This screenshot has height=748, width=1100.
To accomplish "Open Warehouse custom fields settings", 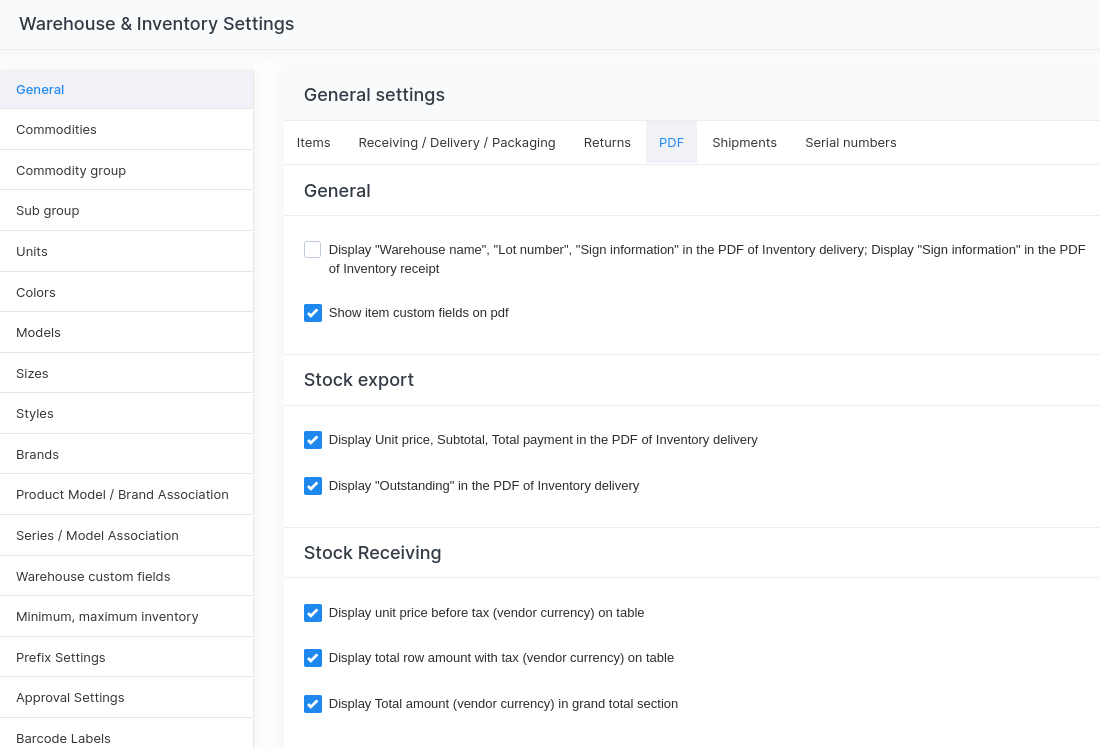I will 93,577.
